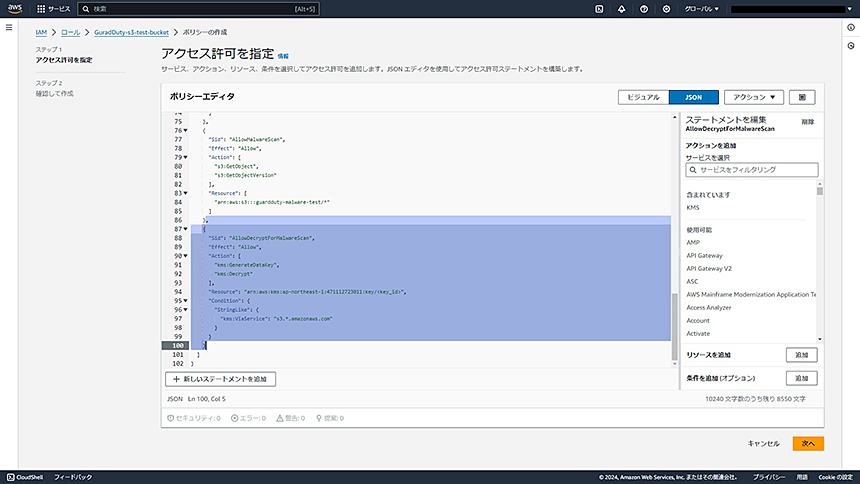860x484 pixels.
Task: Click the Suggestions findings indicator
Action: click(x=330, y=418)
